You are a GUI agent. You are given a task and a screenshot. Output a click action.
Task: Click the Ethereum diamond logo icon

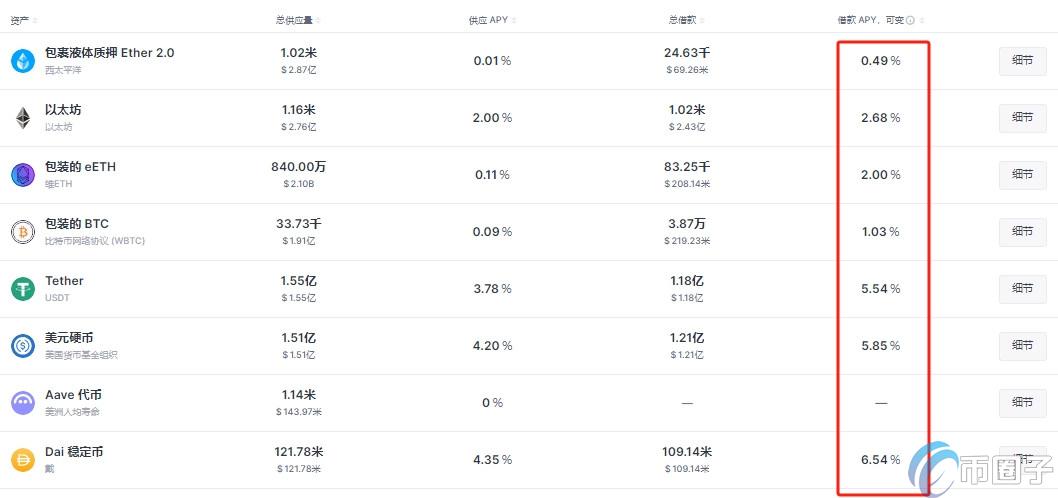click(22, 118)
